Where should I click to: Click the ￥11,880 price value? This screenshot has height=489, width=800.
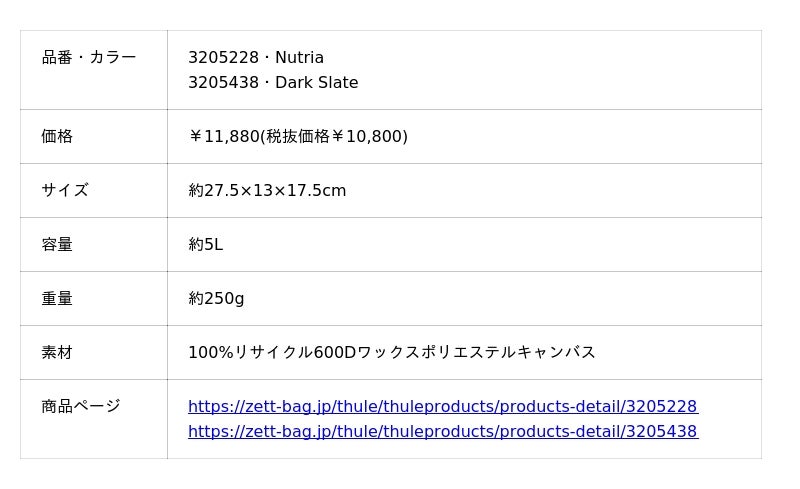tap(224, 136)
